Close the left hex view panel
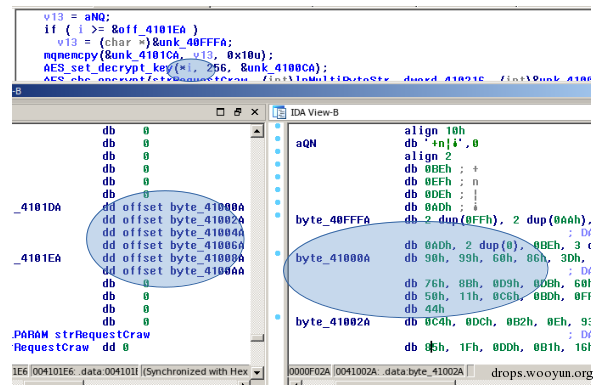The height and width of the screenshot is (385, 597). 255,112
